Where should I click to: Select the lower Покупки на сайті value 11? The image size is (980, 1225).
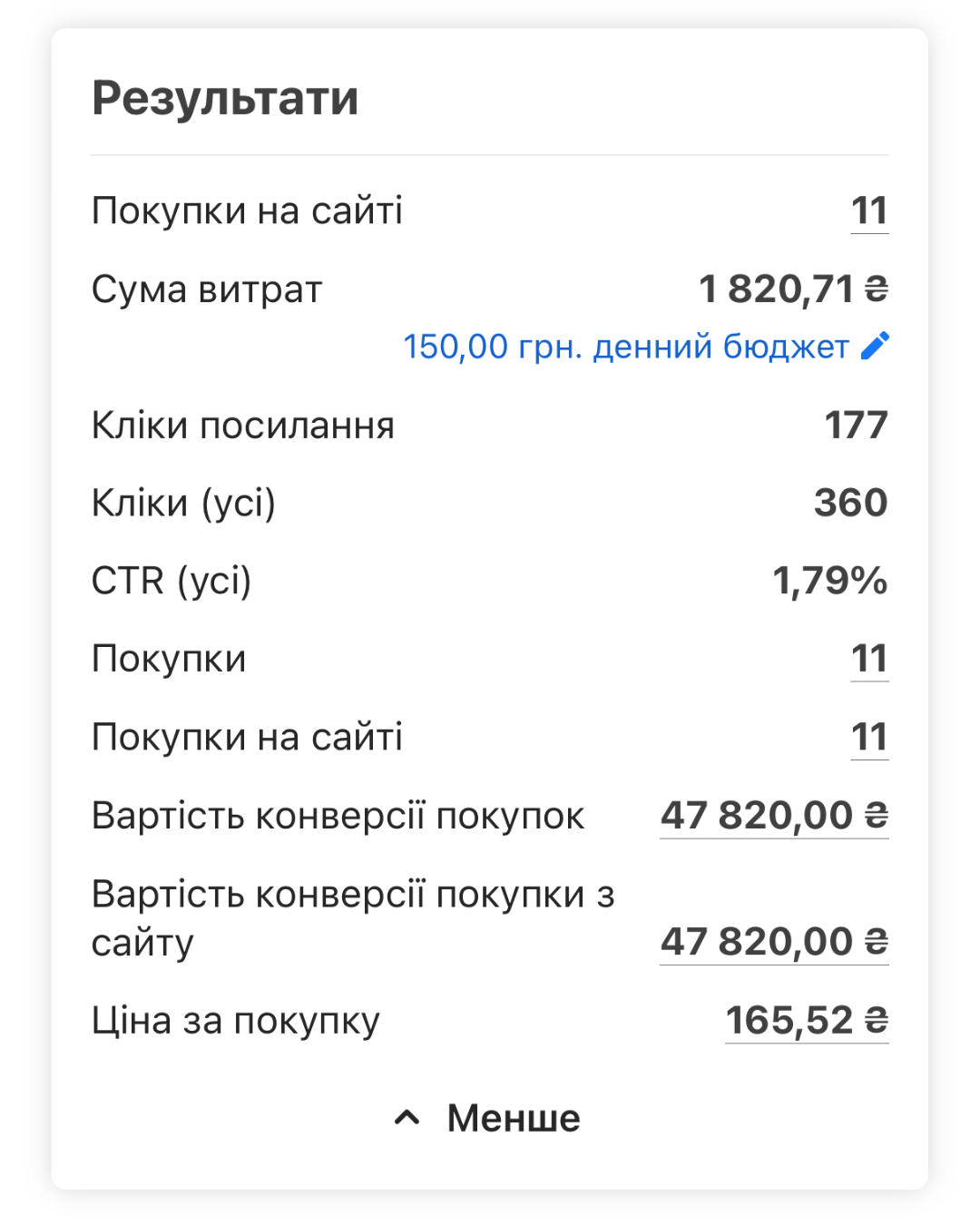(869, 737)
